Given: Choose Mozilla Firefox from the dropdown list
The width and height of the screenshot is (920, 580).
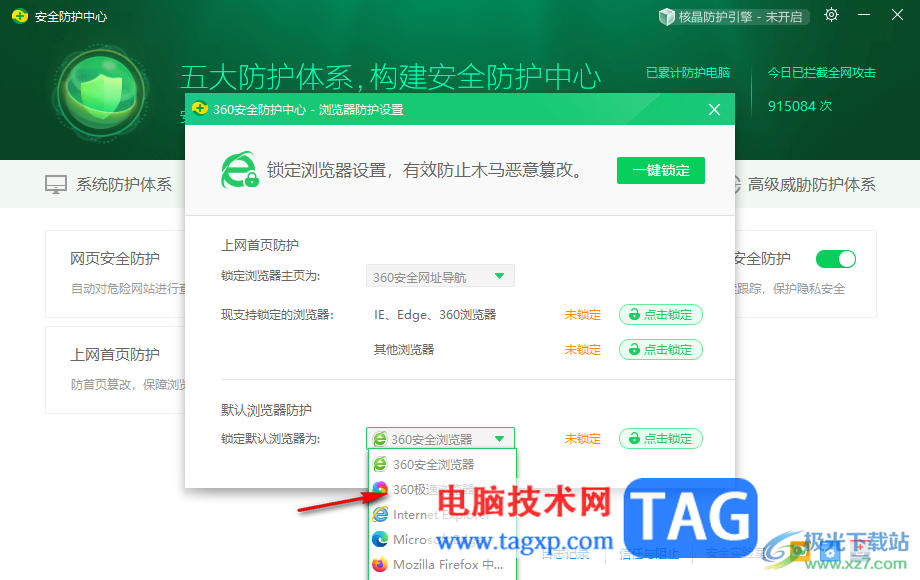Looking at the screenshot, I should [442, 565].
